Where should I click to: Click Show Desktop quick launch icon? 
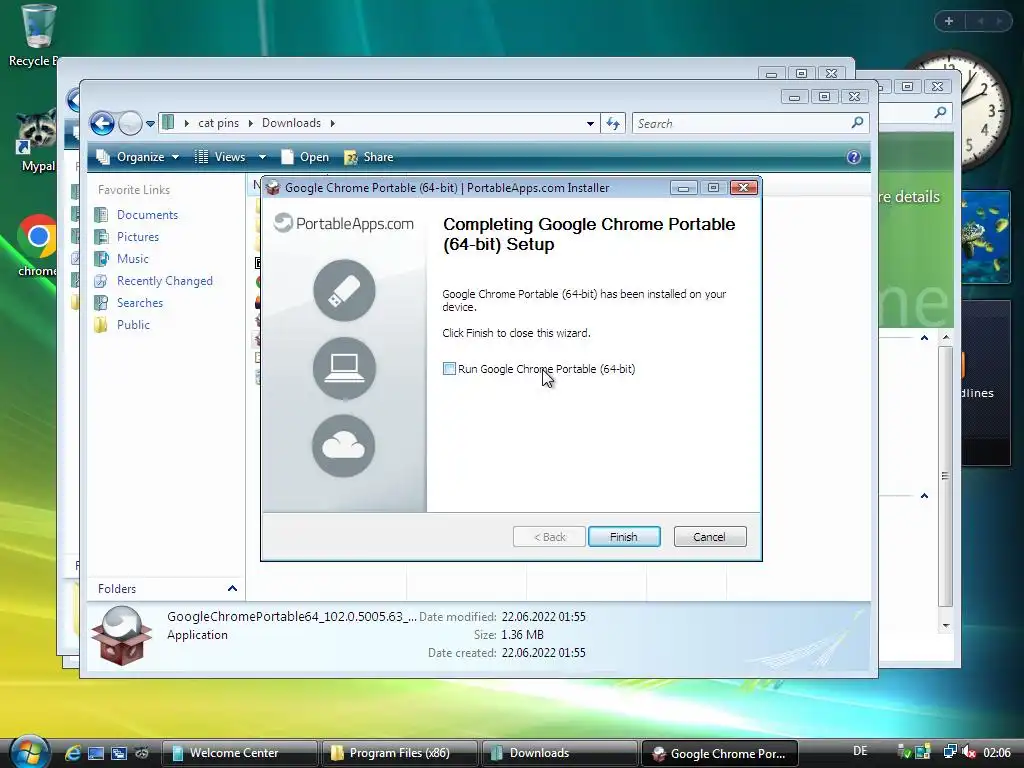point(96,753)
